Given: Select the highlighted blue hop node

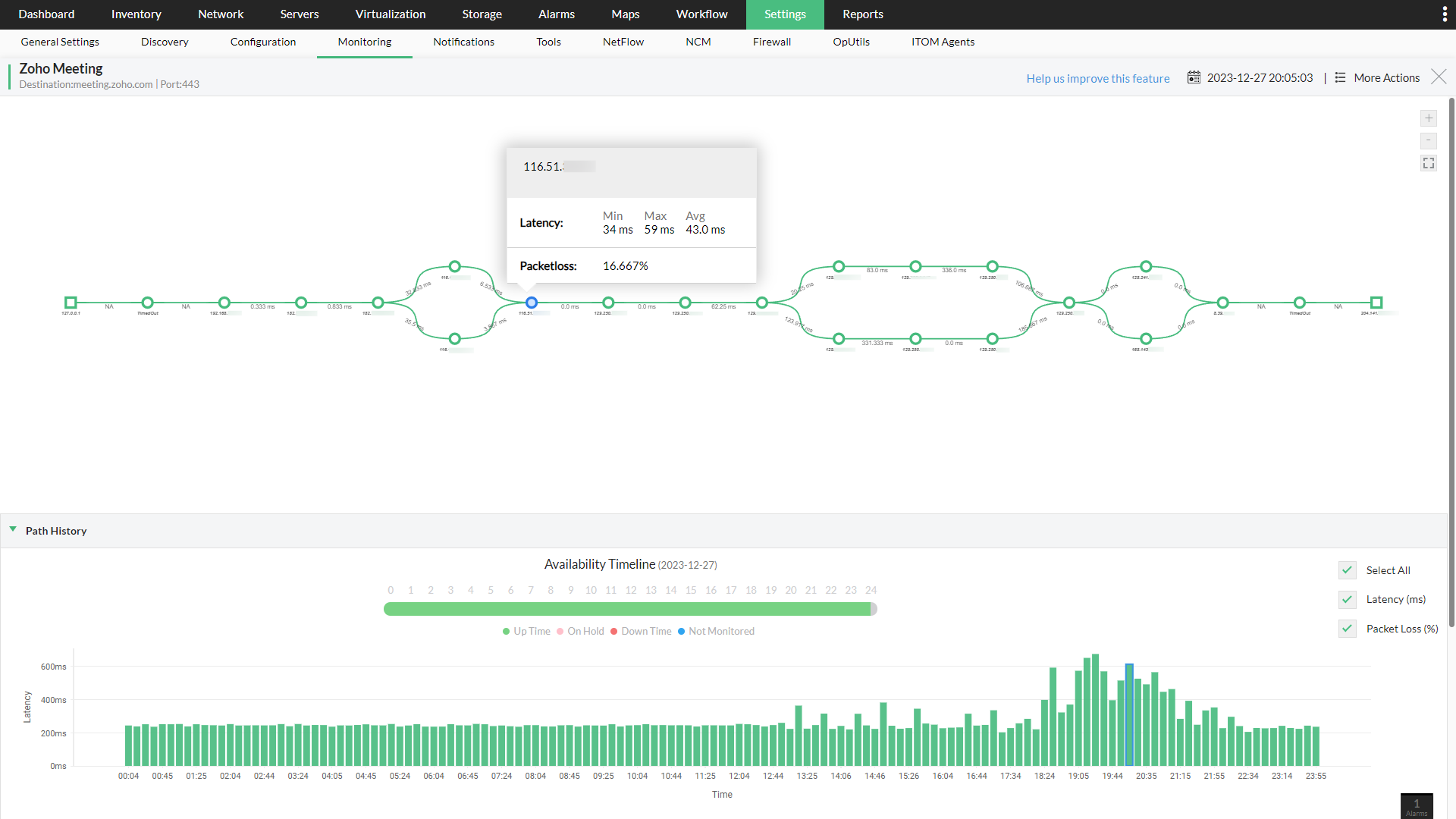Looking at the screenshot, I should click(x=532, y=303).
